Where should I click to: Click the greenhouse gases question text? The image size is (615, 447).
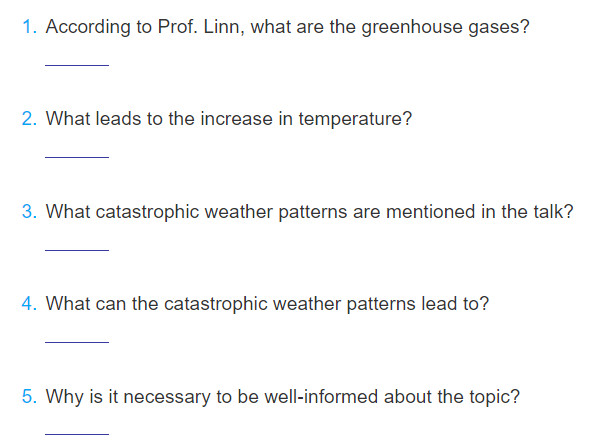(x=287, y=28)
